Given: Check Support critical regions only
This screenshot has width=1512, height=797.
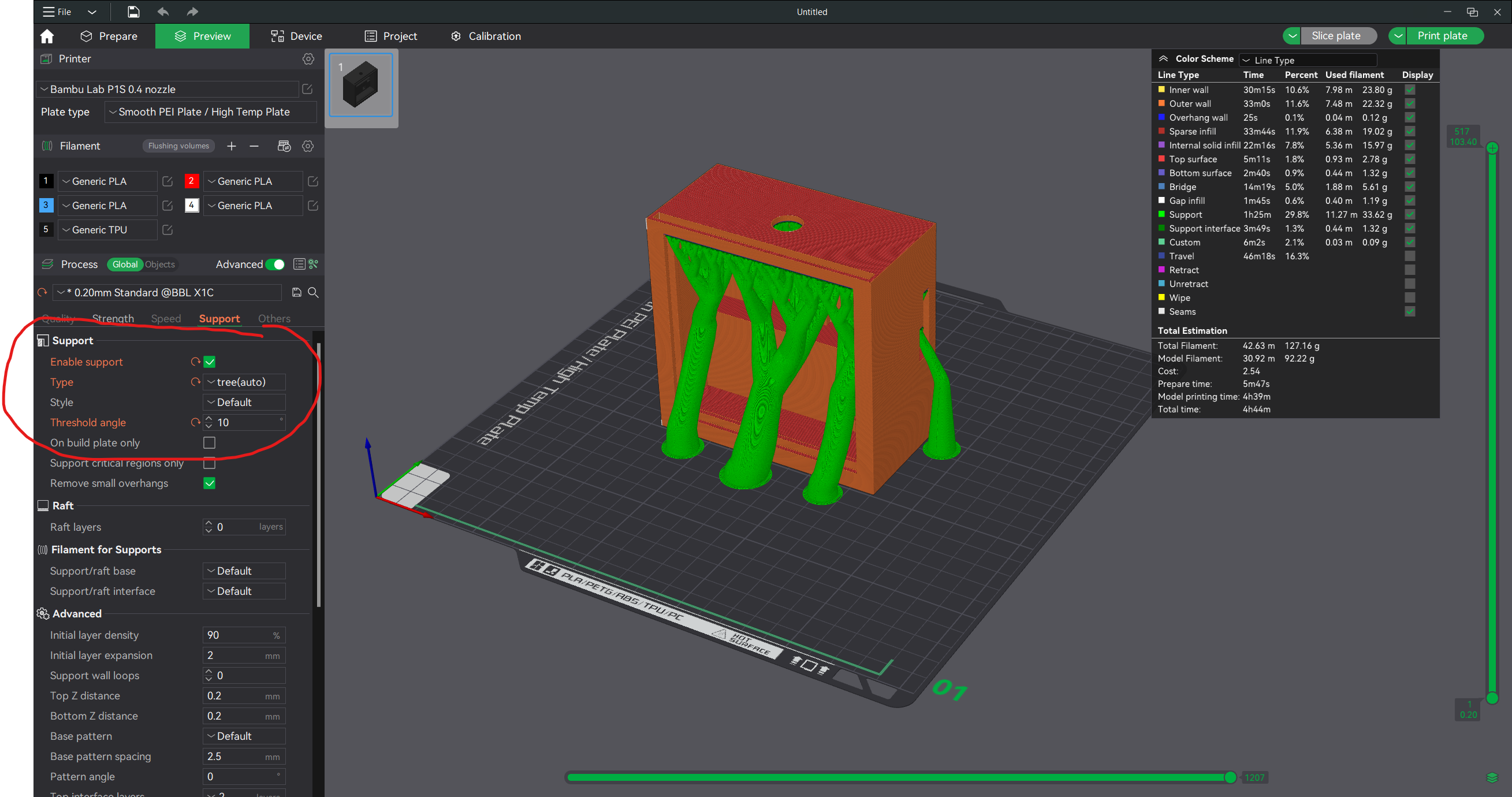Looking at the screenshot, I should click(210, 463).
